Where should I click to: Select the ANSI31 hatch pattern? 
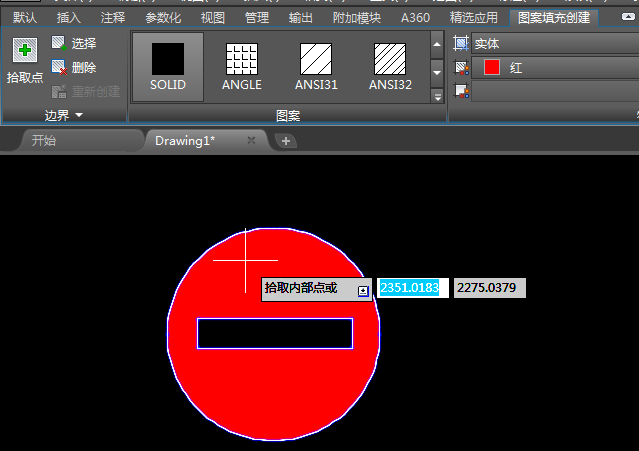(x=316, y=67)
